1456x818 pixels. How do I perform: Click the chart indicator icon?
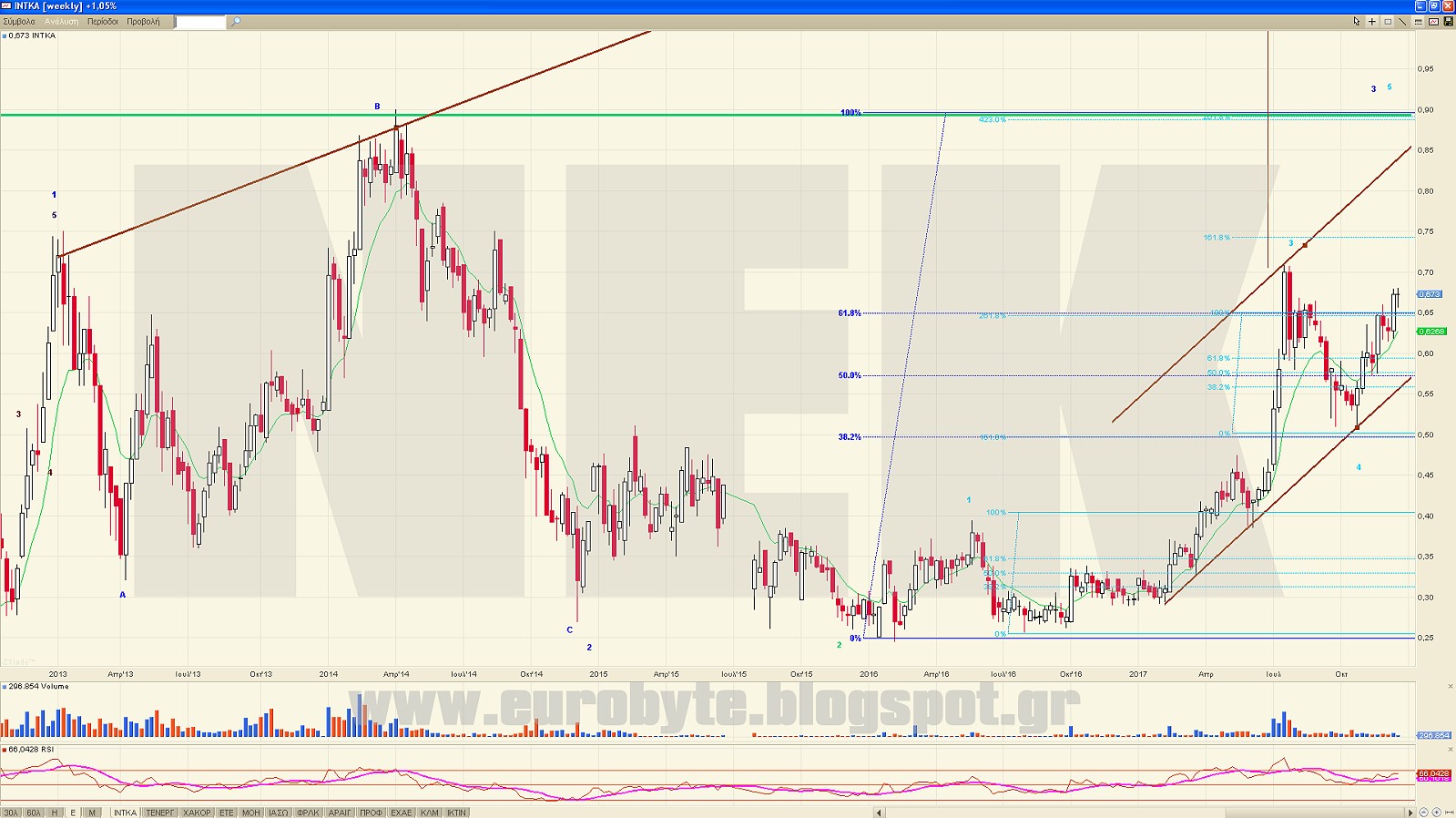coord(1433,21)
